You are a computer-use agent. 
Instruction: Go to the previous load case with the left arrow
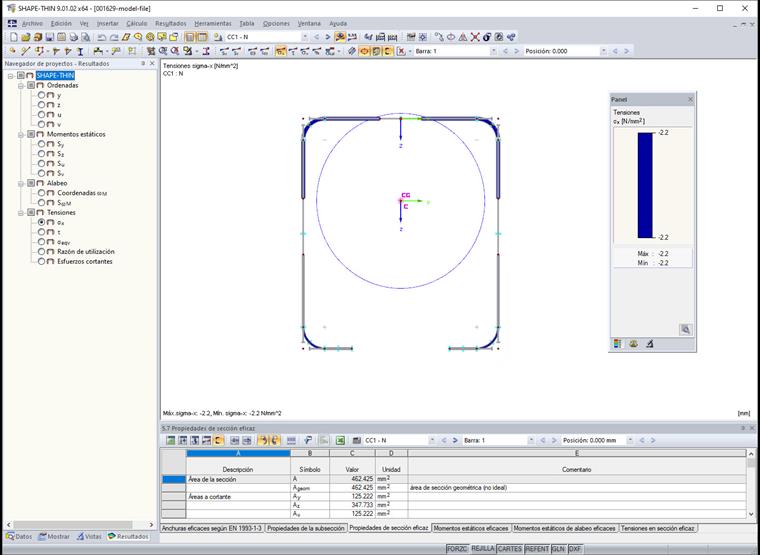coord(317,37)
